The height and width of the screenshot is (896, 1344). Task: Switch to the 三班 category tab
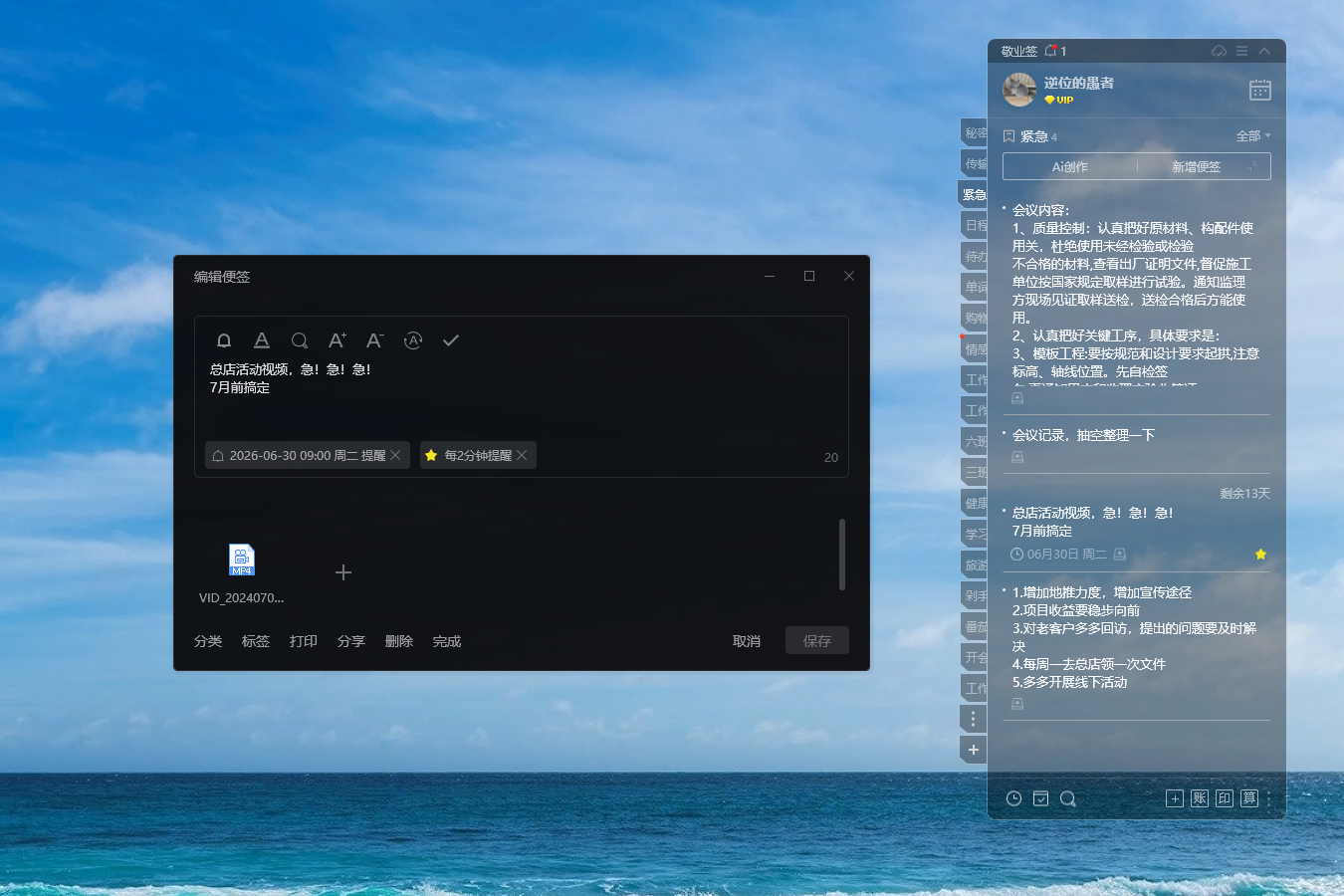974,472
